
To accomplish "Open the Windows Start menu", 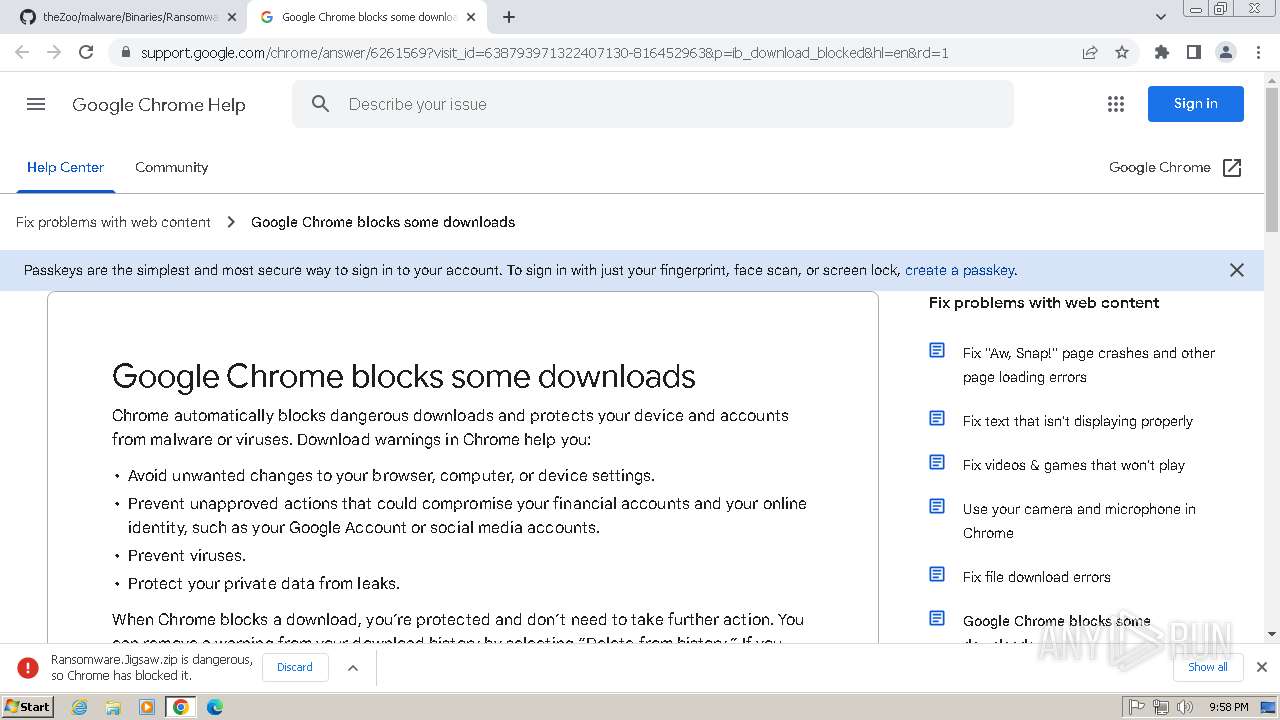I will coord(28,707).
